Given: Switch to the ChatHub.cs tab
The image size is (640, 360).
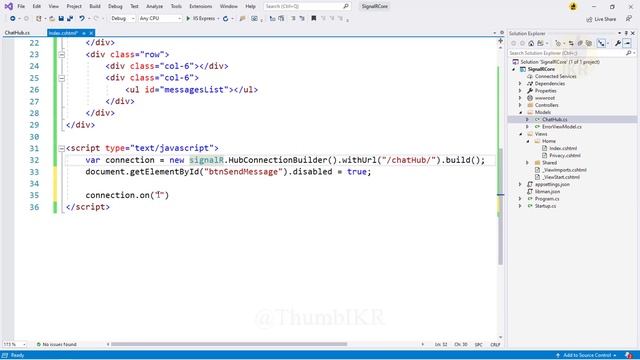Looking at the screenshot, I should click(17, 33).
